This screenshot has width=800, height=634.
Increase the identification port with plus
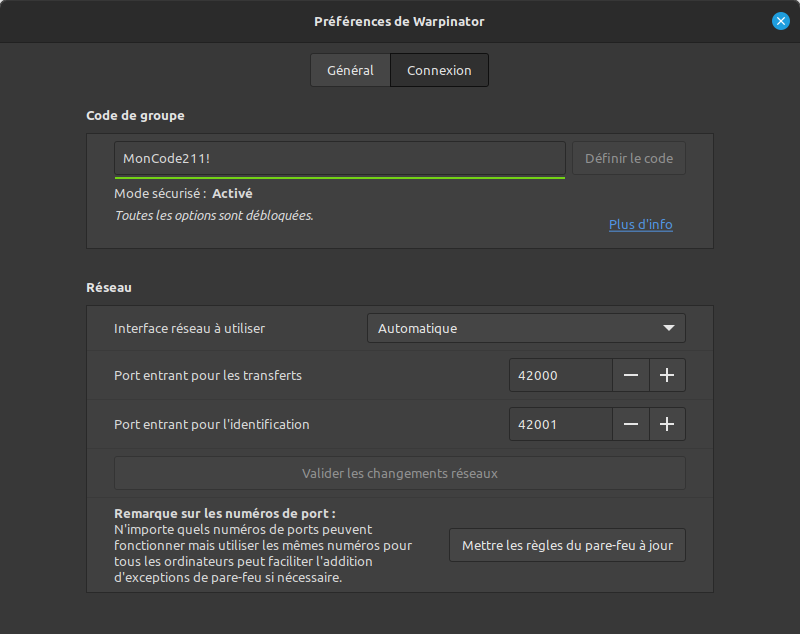pos(667,424)
